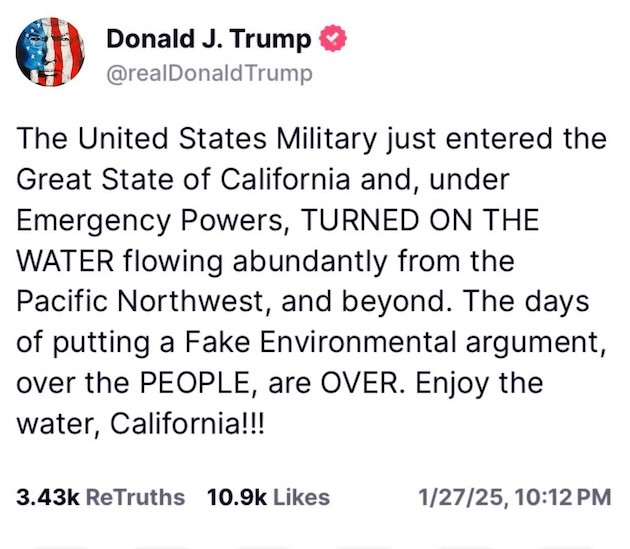Click the ReTruths label

pos(136,497)
